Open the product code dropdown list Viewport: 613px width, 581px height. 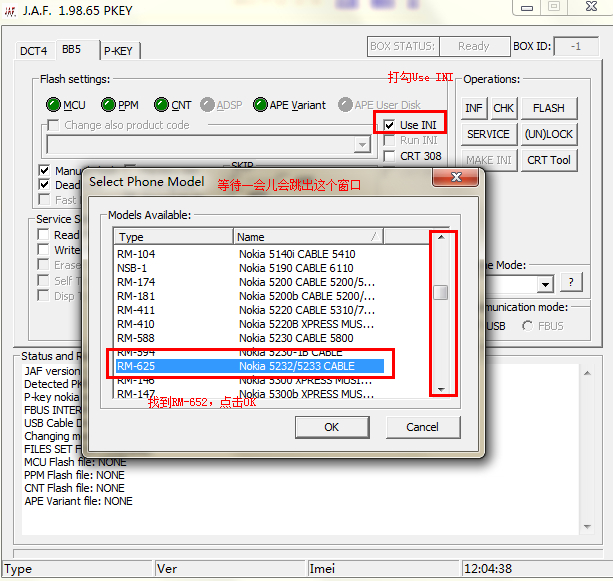(x=362, y=145)
